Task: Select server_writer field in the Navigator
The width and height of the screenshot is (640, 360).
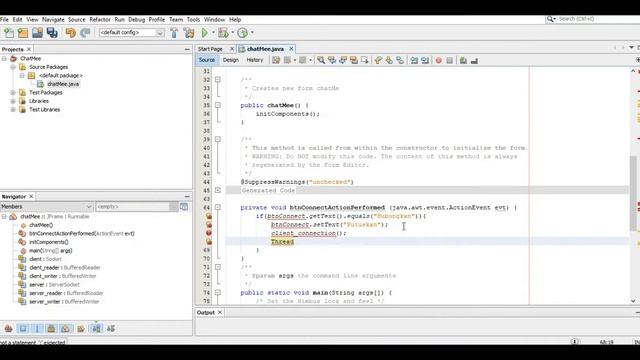Action: pyautogui.click(x=64, y=302)
